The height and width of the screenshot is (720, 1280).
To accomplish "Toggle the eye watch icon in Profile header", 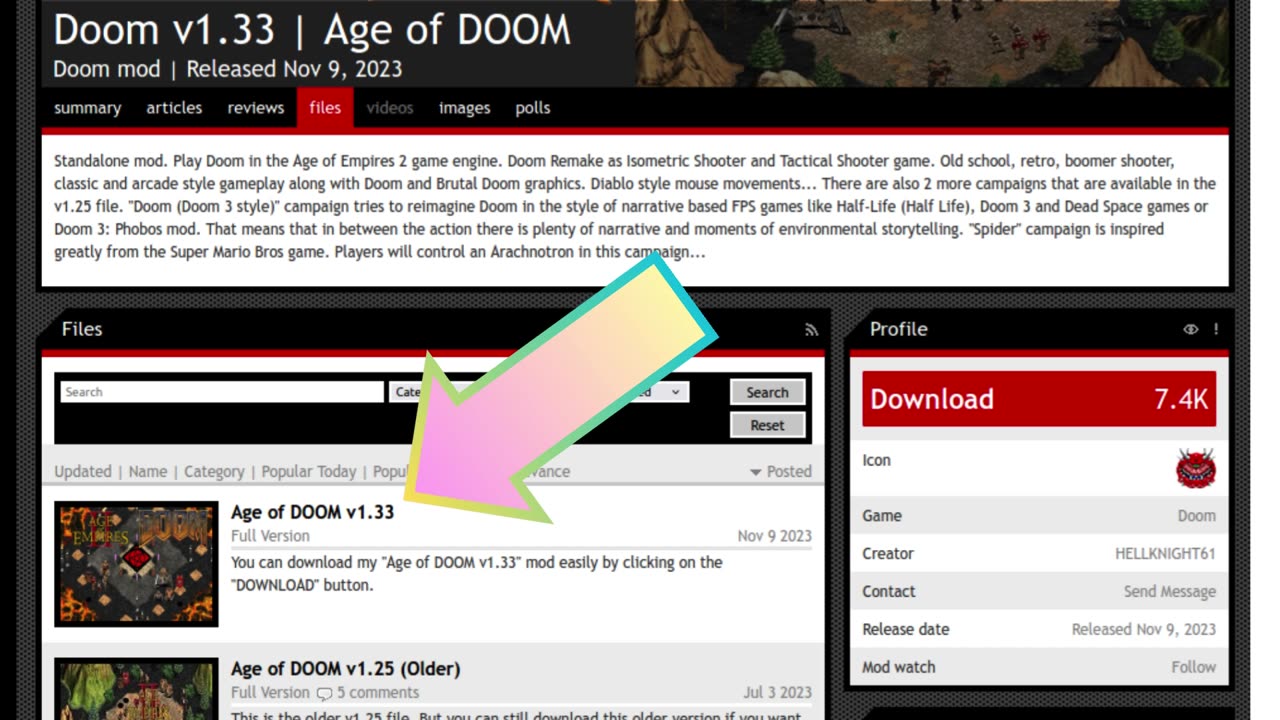I will (x=1190, y=329).
